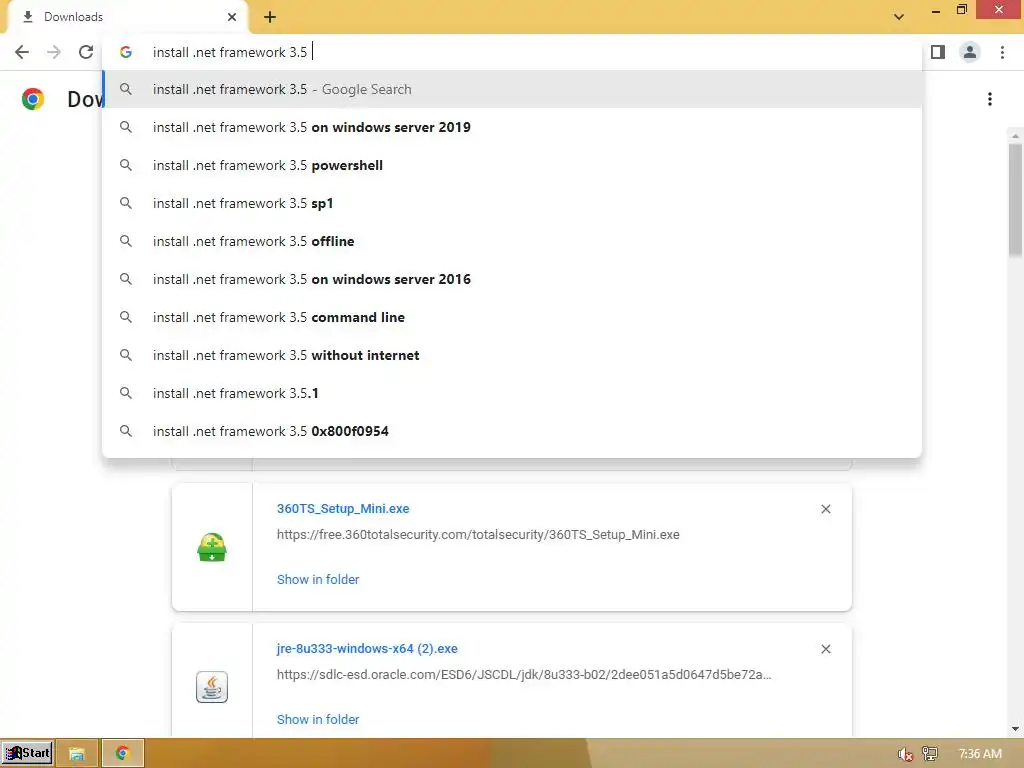Open a new tab with plus button
Image resolution: width=1024 pixels, height=768 pixels.
[x=270, y=18]
